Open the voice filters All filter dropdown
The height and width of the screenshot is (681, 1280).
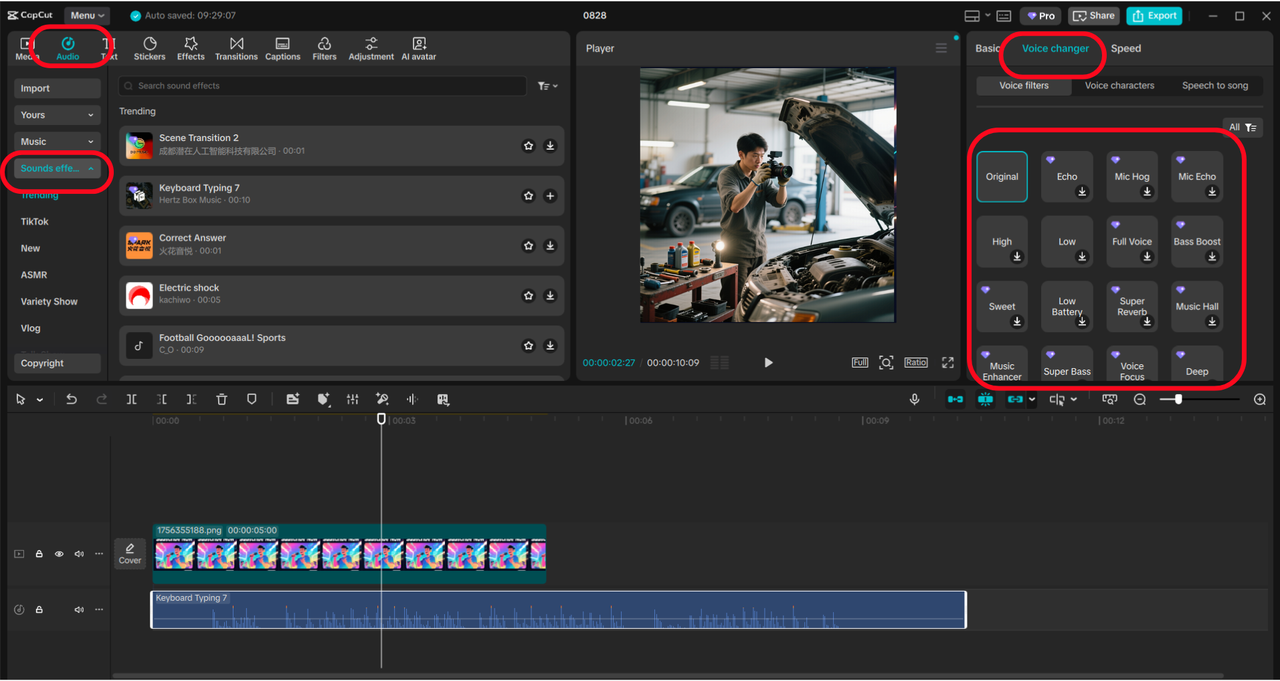[1243, 127]
